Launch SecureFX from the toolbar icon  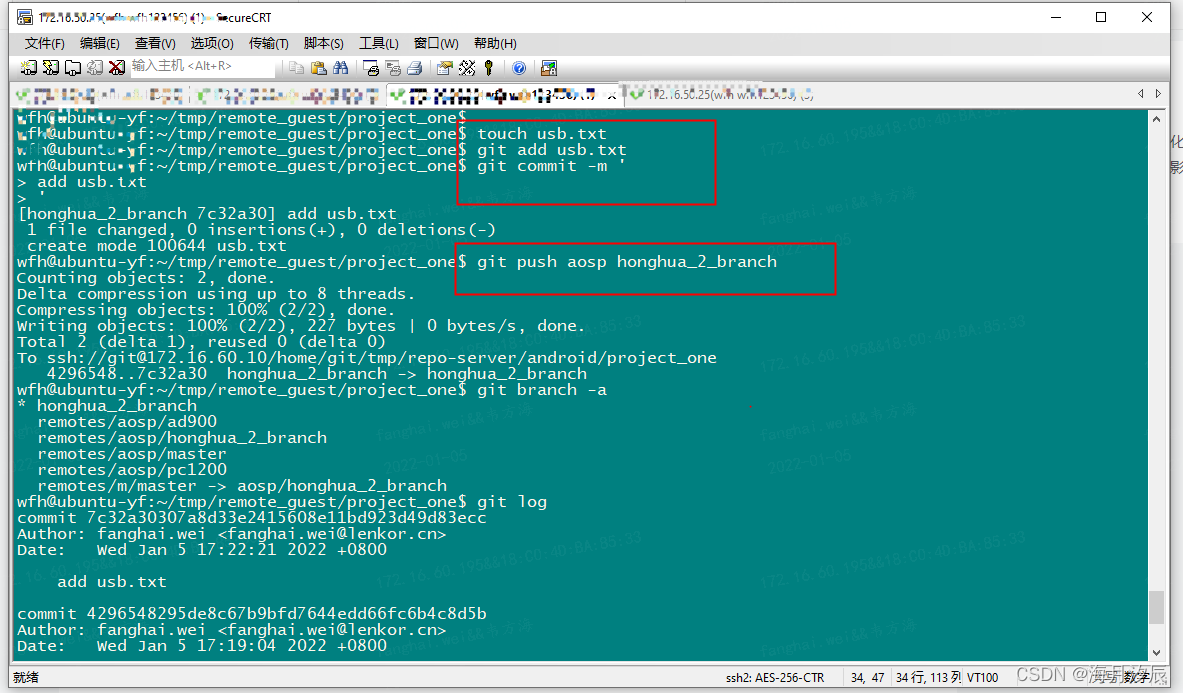click(x=548, y=68)
